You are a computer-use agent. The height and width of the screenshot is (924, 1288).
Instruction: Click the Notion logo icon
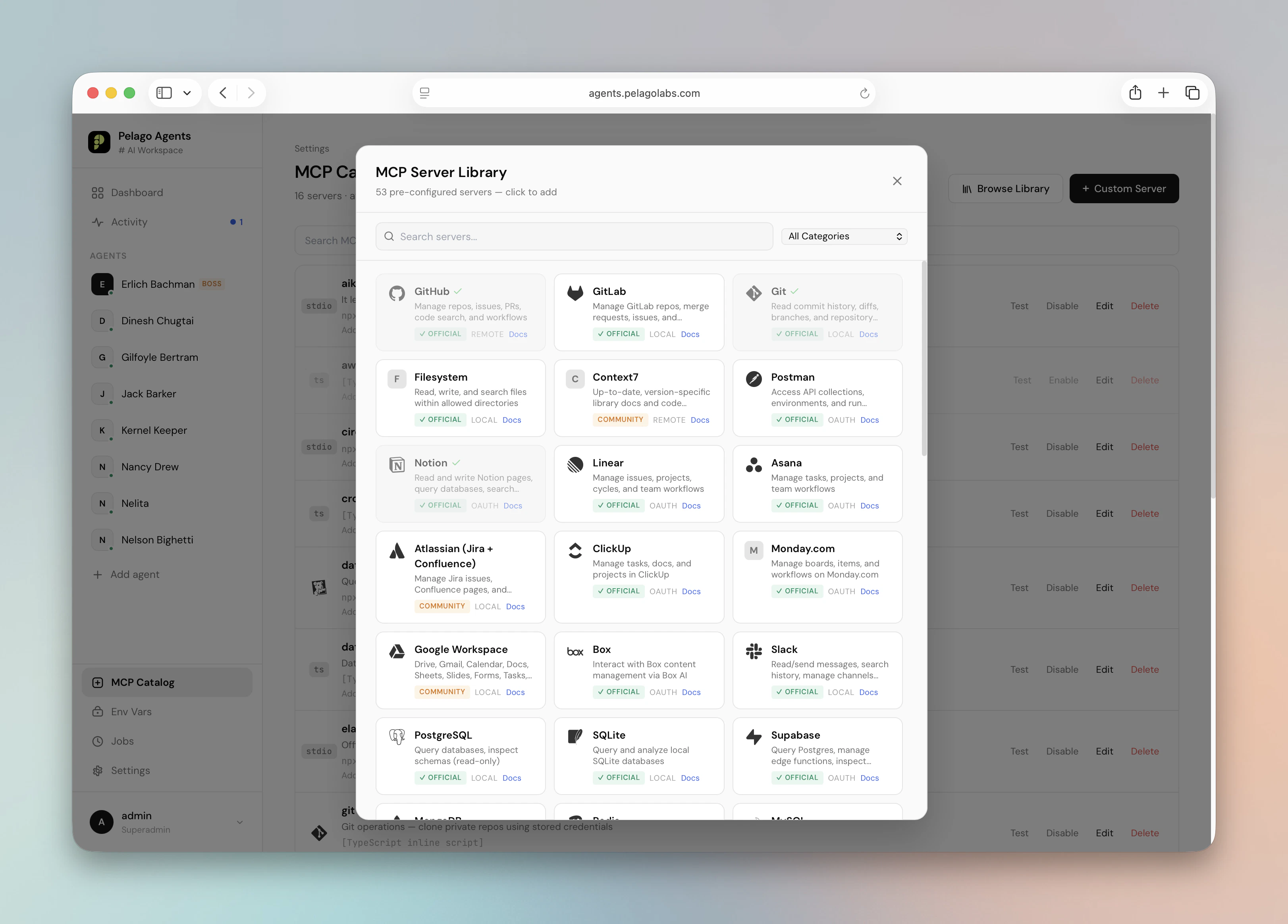coord(396,464)
